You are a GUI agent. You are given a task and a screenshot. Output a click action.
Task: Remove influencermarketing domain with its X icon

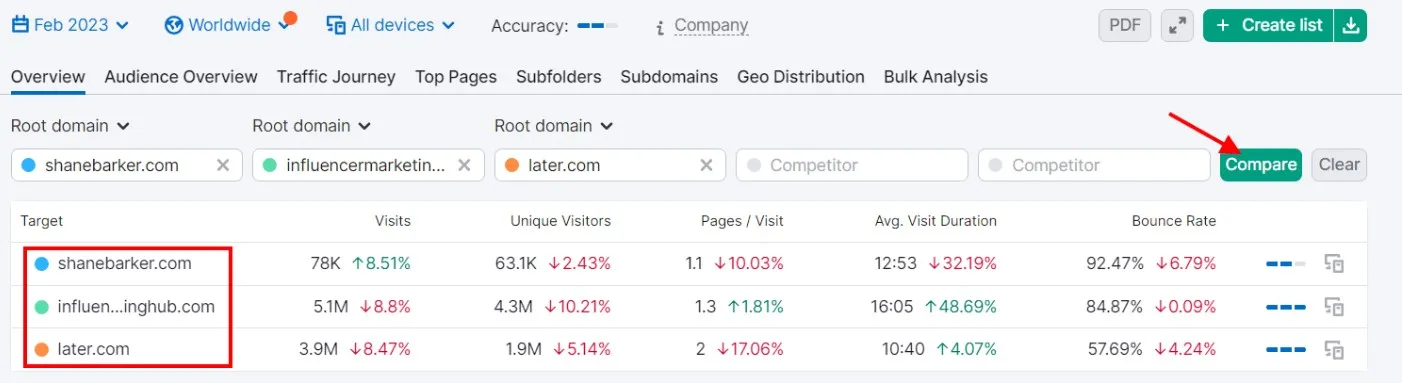[465, 165]
